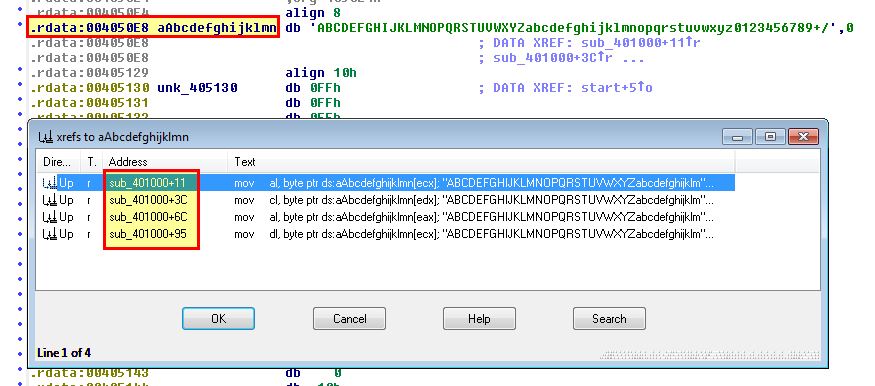Click the xref icon in sub_401000+3C row
The image size is (875, 386).
[50, 200]
